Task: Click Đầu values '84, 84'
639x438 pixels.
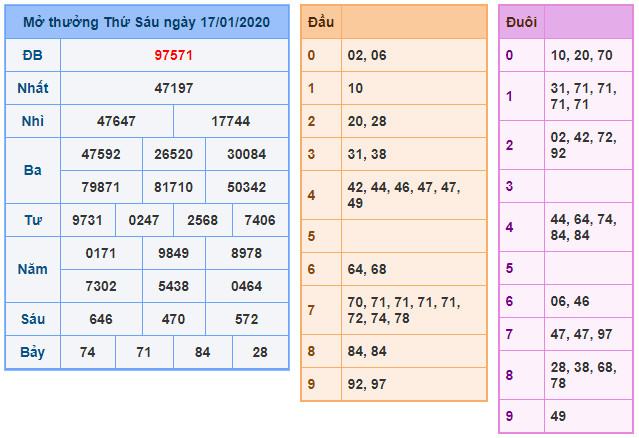Action: tap(367, 351)
